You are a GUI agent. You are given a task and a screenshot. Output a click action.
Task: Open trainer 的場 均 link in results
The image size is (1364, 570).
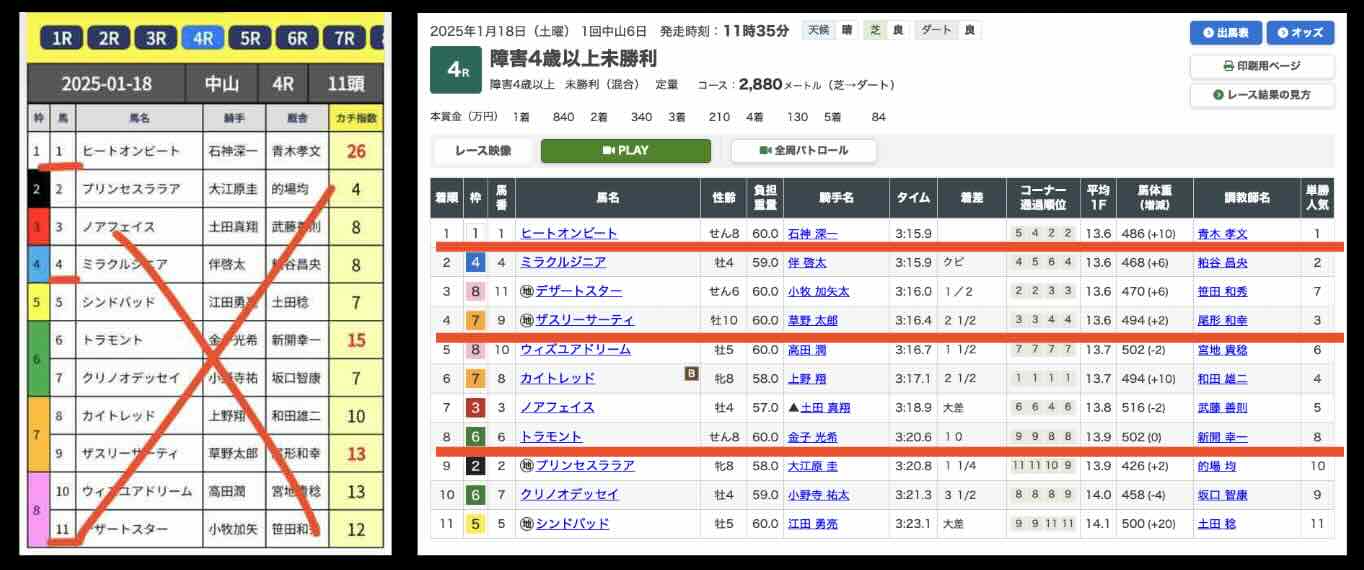coord(1216,465)
